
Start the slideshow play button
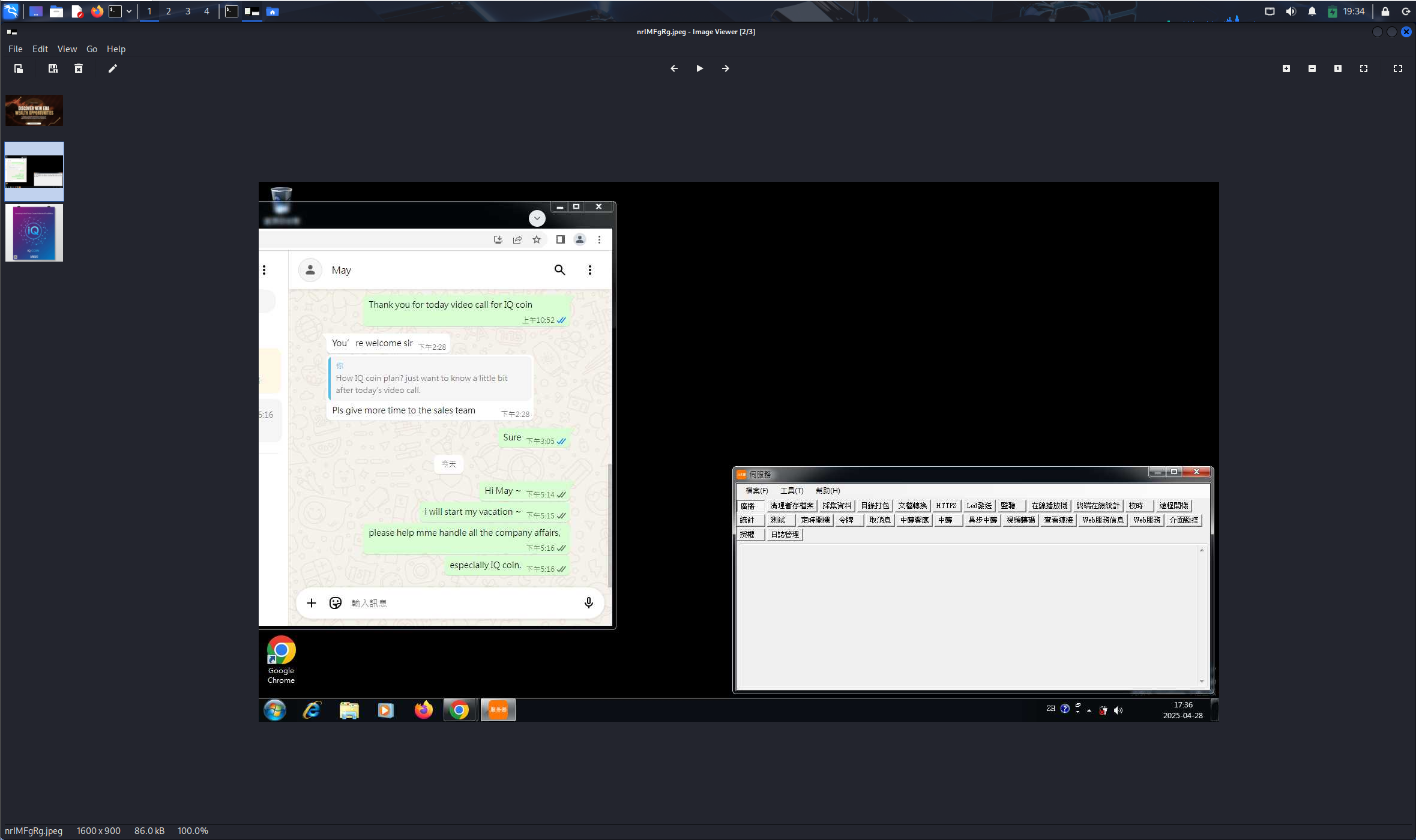point(700,68)
